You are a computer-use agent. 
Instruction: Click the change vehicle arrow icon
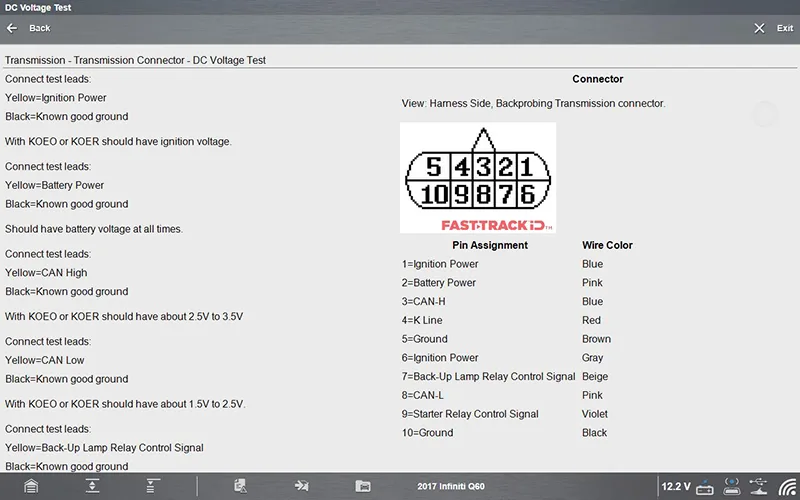point(301,486)
